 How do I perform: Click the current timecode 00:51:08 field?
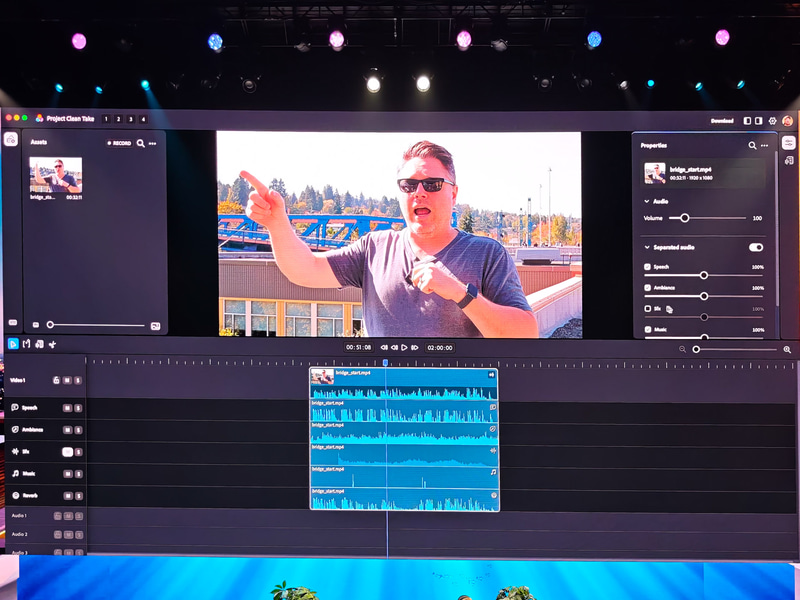click(x=358, y=347)
